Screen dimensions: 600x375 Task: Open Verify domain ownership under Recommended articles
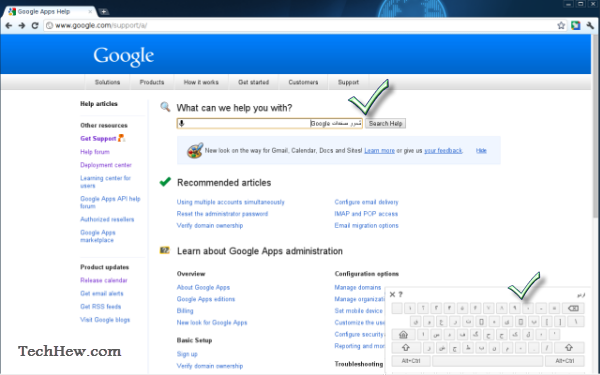tap(210, 225)
